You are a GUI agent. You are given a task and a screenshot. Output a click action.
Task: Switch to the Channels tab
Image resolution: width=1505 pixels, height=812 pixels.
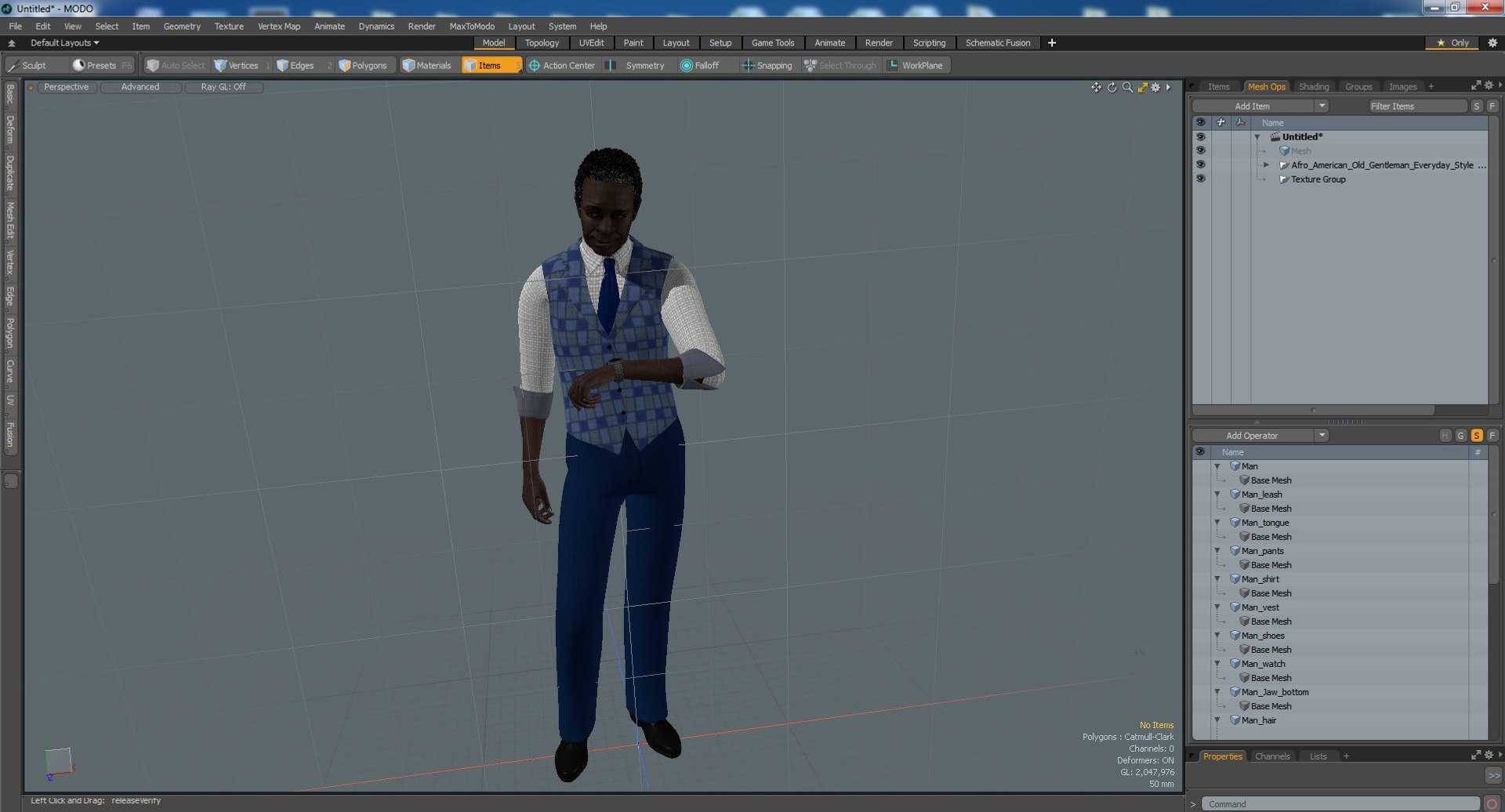pyautogui.click(x=1272, y=756)
